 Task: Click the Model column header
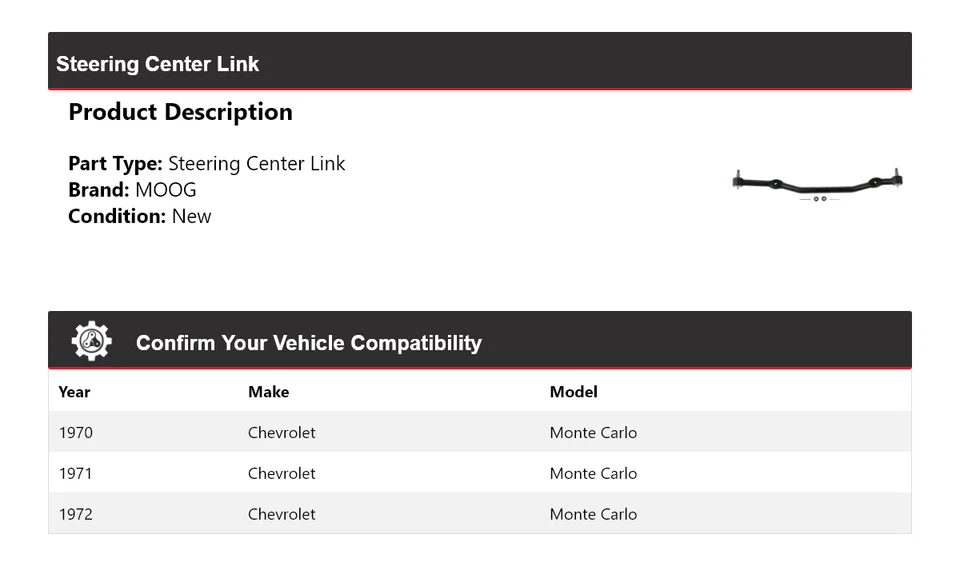pyautogui.click(x=573, y=392)
